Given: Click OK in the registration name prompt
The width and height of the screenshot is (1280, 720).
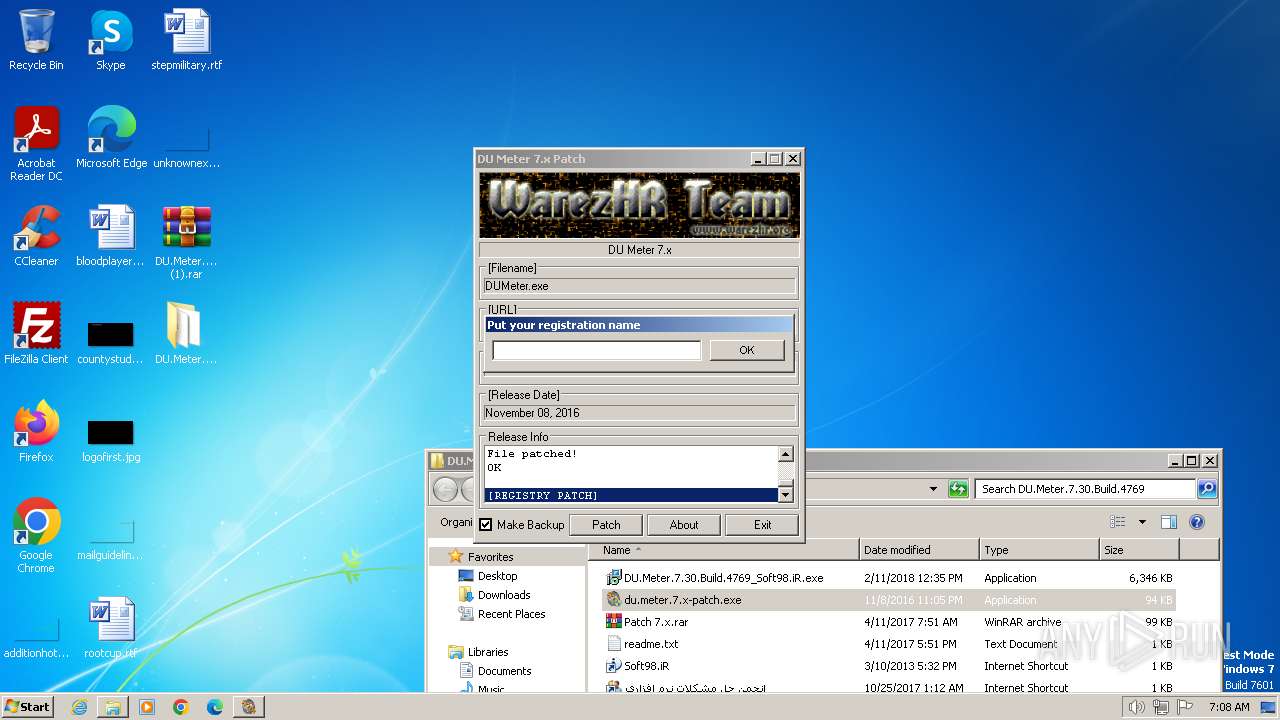Looking at the screenshot, I should (x=746, y=350).
